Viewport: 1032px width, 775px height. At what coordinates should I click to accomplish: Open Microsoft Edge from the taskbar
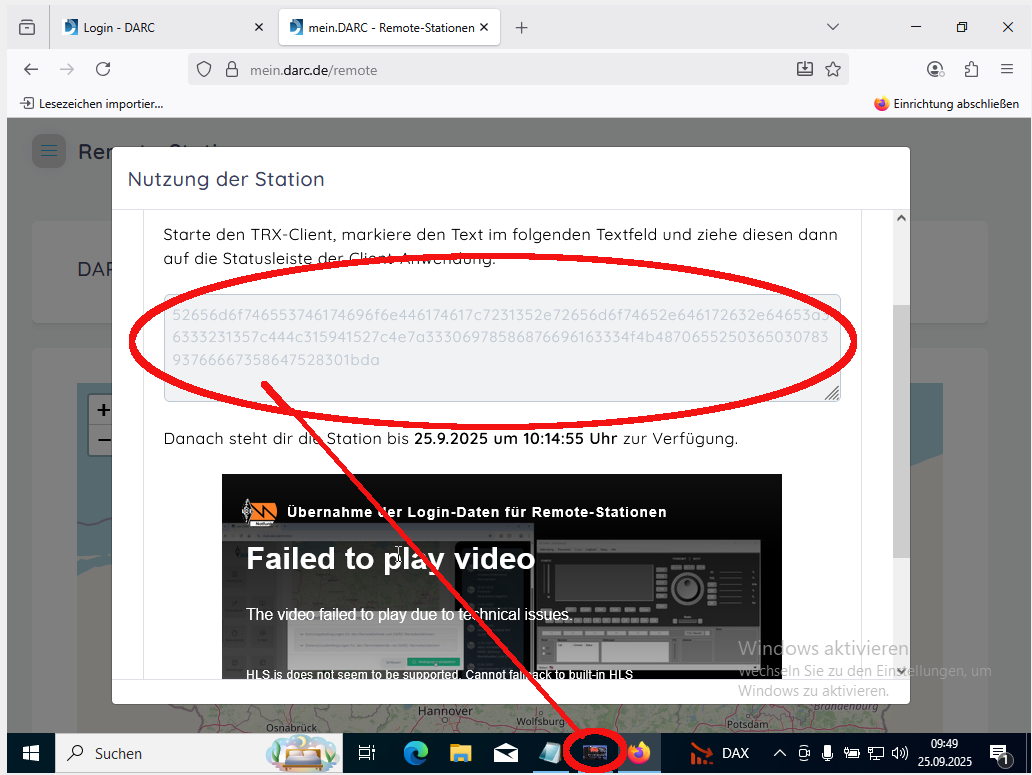pyautogui.click(x=415, y=753)
